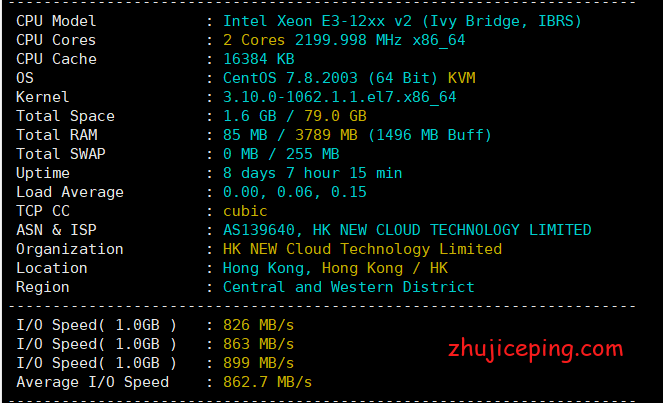
Task: Click the kernel version 3.10.0-1062.1.1.el7.x86_64
Action: (x=339, y=97)
